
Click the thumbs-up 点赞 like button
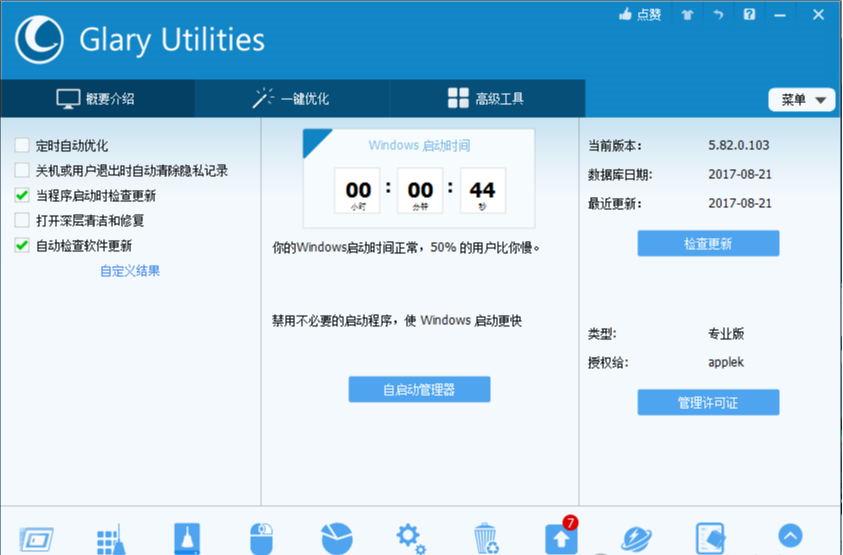point(640,15)
